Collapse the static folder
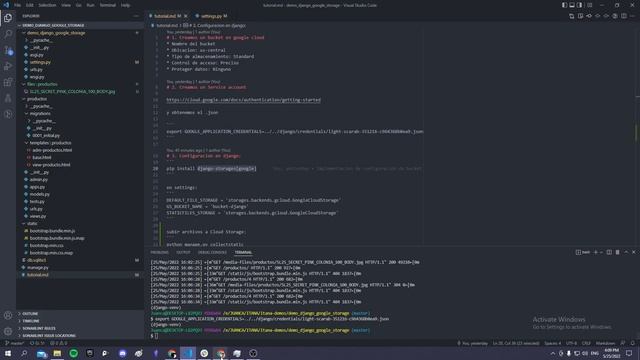The width and height of the screenshot is (640, 360). pyautogui.click(x=32, y=224)
